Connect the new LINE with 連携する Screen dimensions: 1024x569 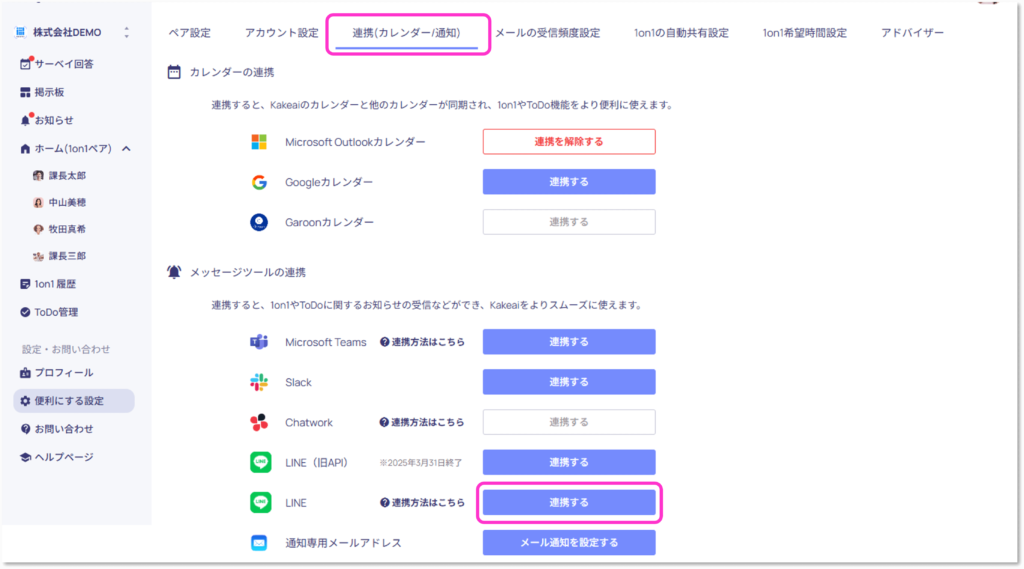[x=569, y=502]
